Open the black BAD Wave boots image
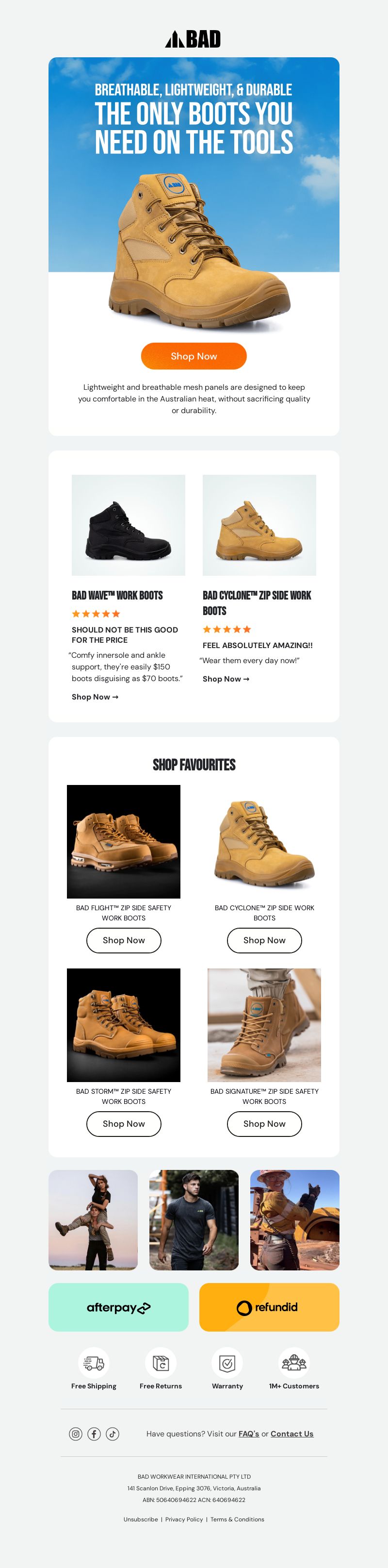Viewport: 388px width, 1568px height. pos(129,525)
